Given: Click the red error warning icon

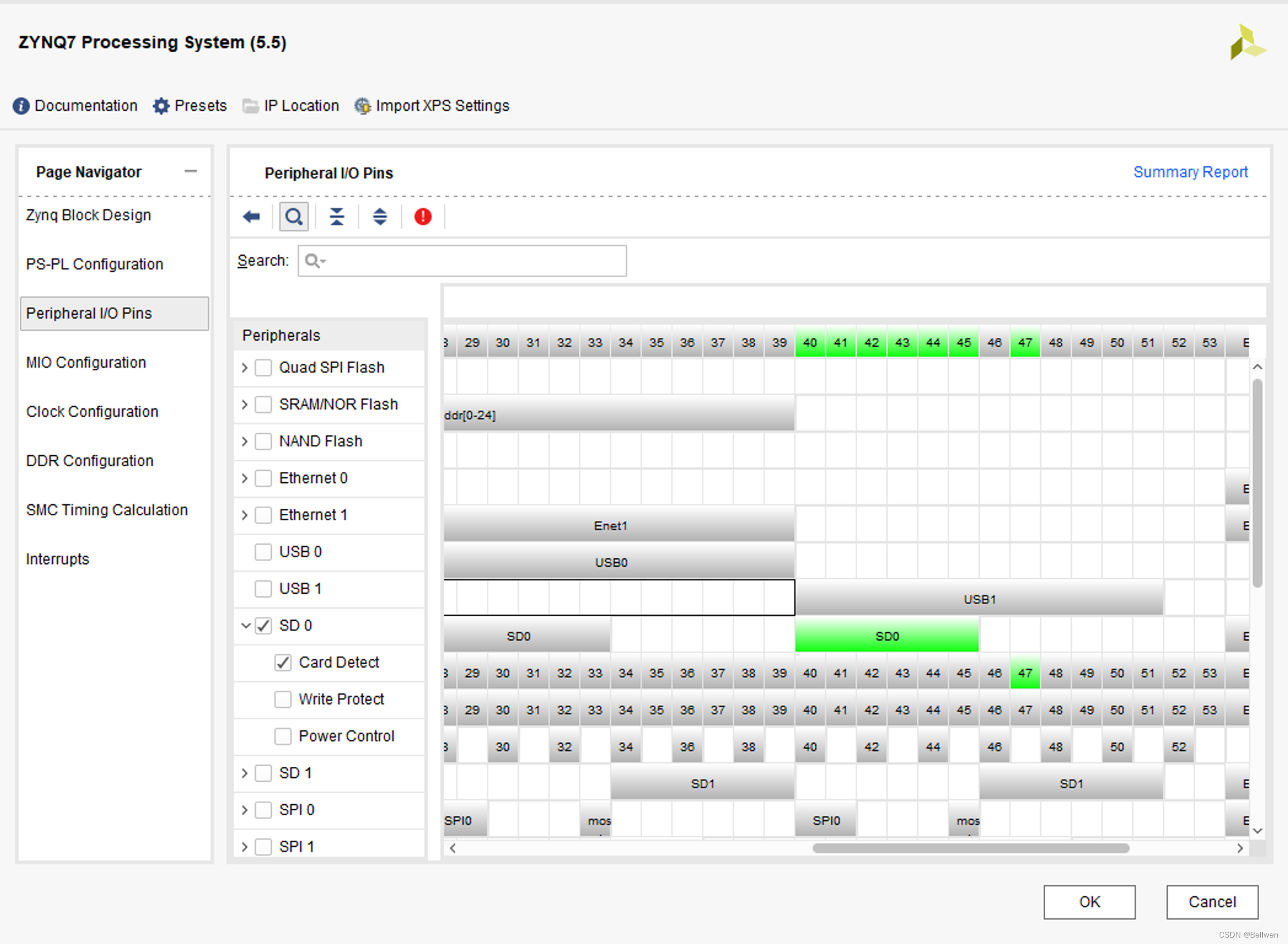Looking at the screenshot, I should [422, 216].
